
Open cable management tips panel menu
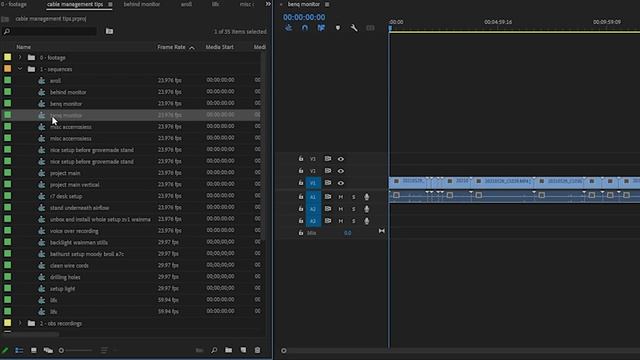[110, 4]
